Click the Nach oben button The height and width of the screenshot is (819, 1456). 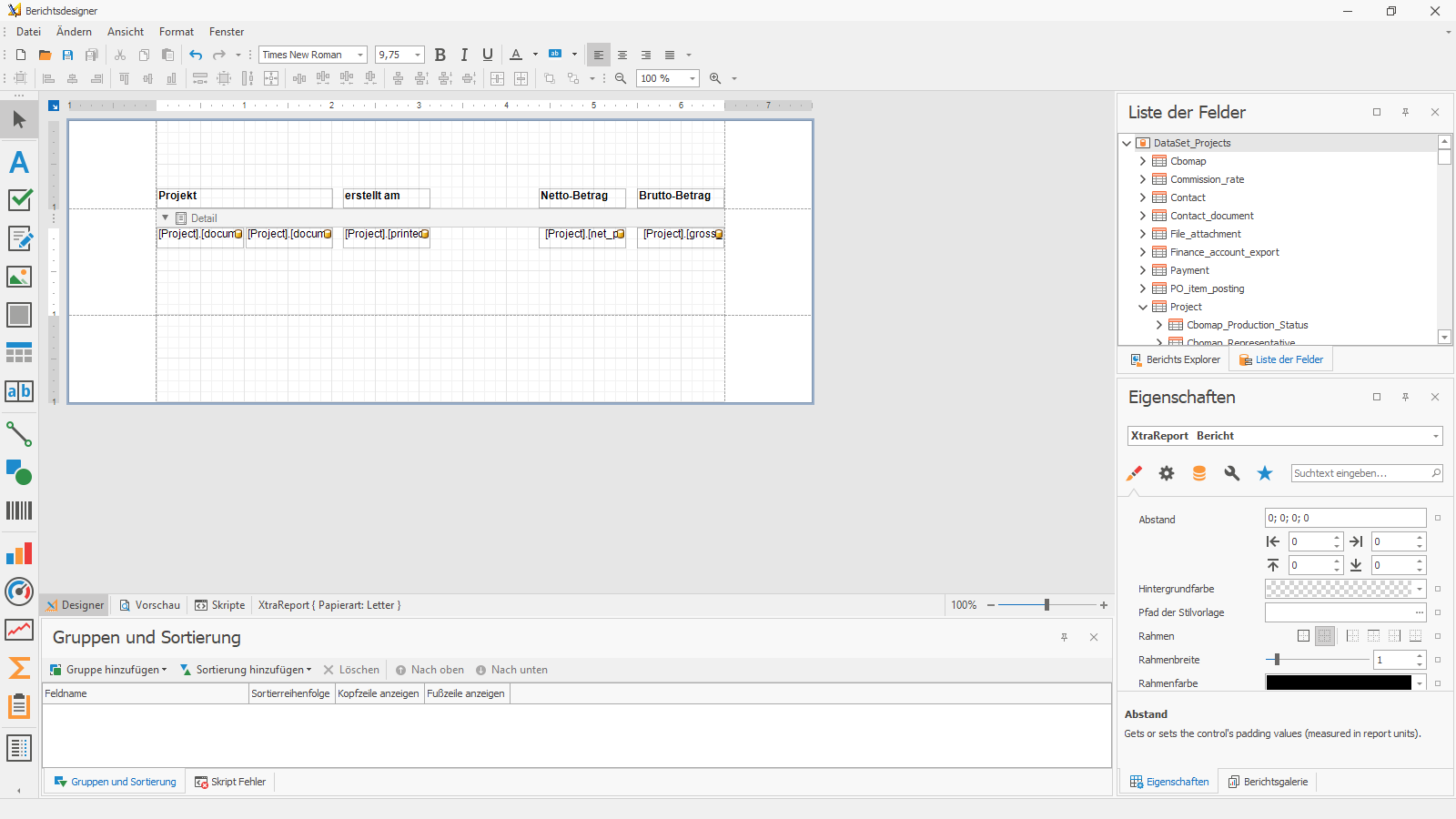tap(430, 670)
